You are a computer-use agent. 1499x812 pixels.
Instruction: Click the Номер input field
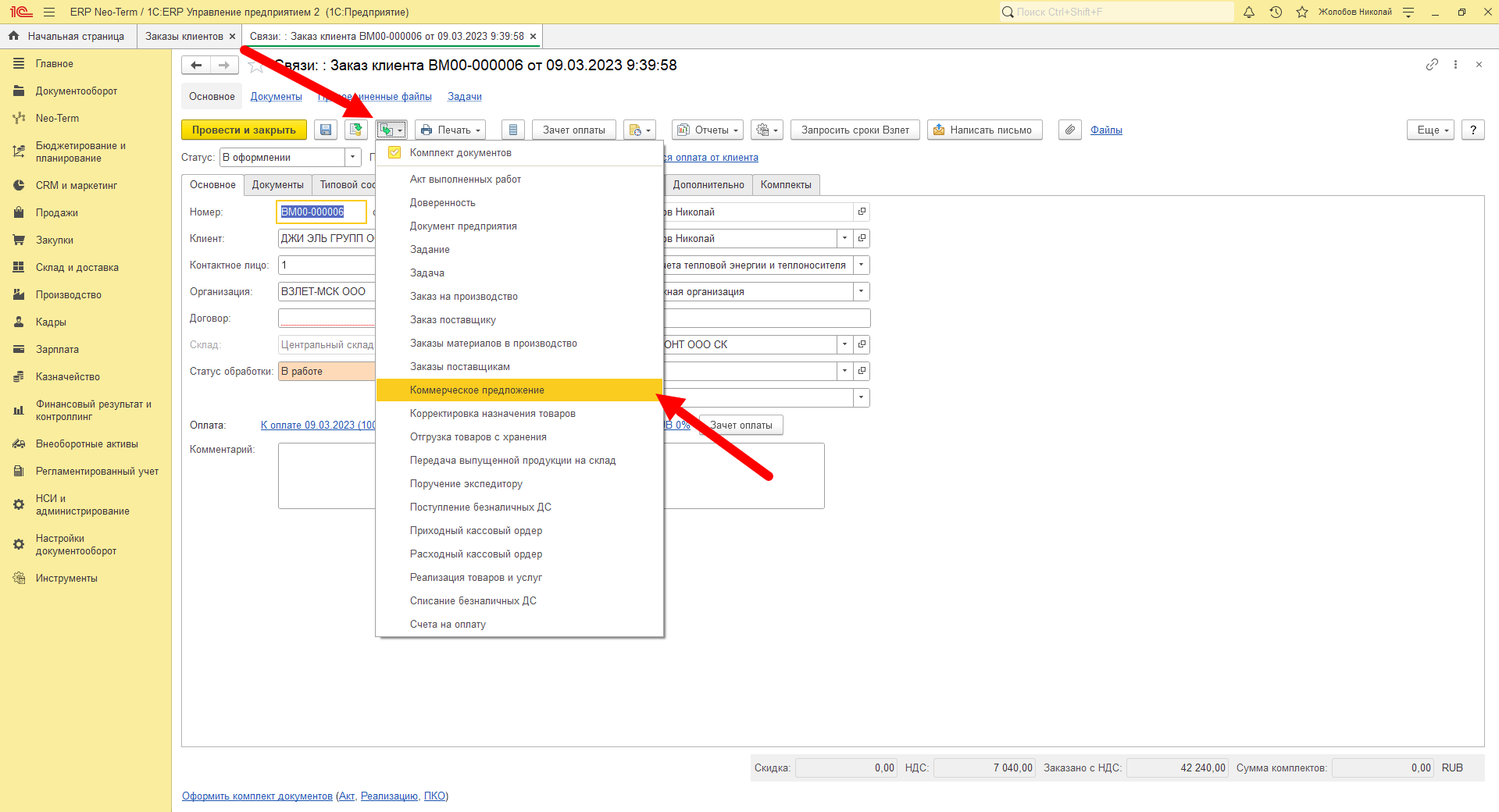pyautogui.click(x=322, y=212)
